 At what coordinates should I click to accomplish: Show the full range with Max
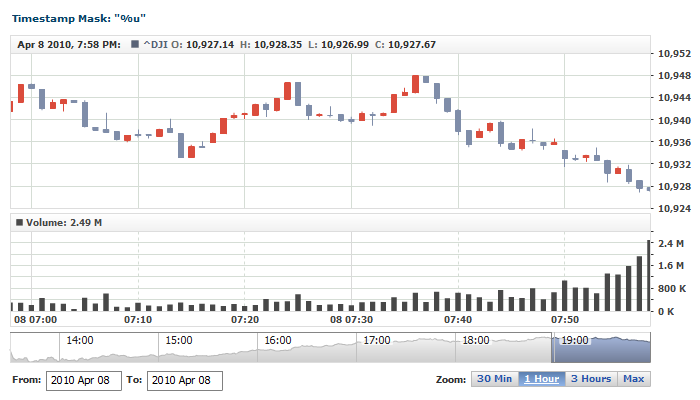point(633,379)
